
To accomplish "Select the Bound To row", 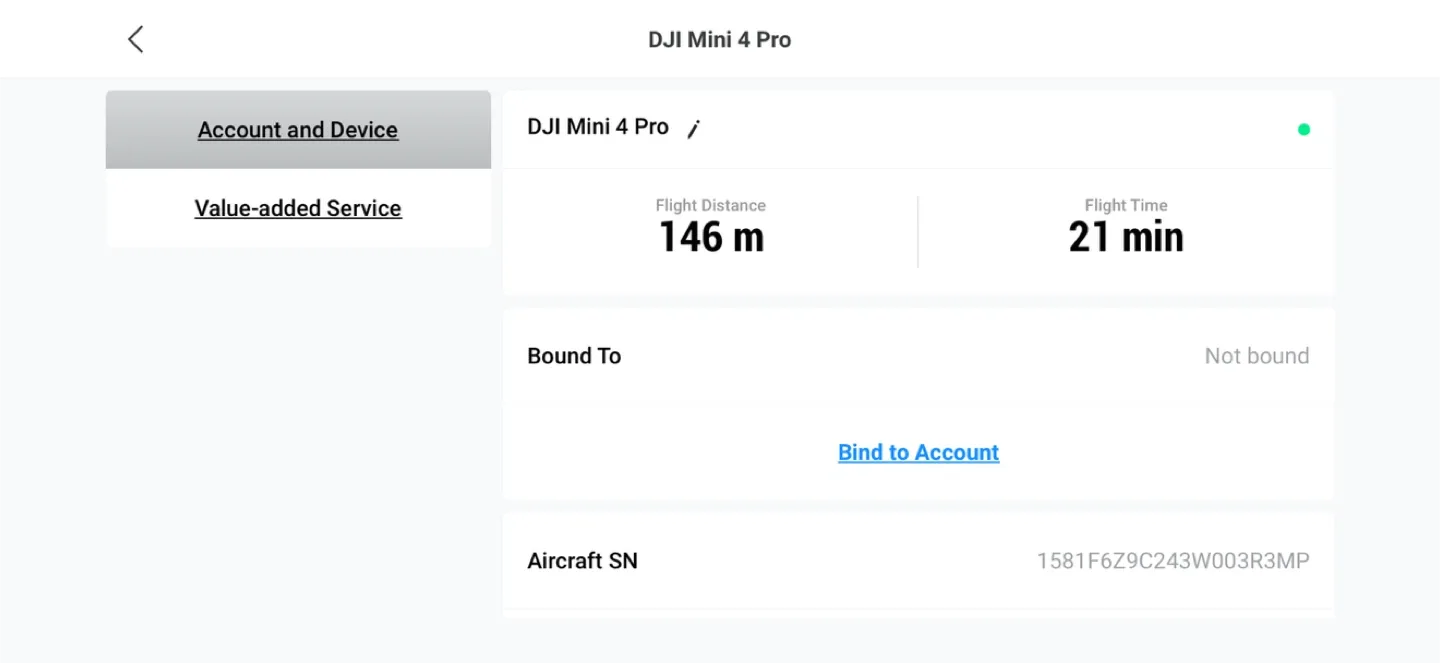I will (574, 355).
